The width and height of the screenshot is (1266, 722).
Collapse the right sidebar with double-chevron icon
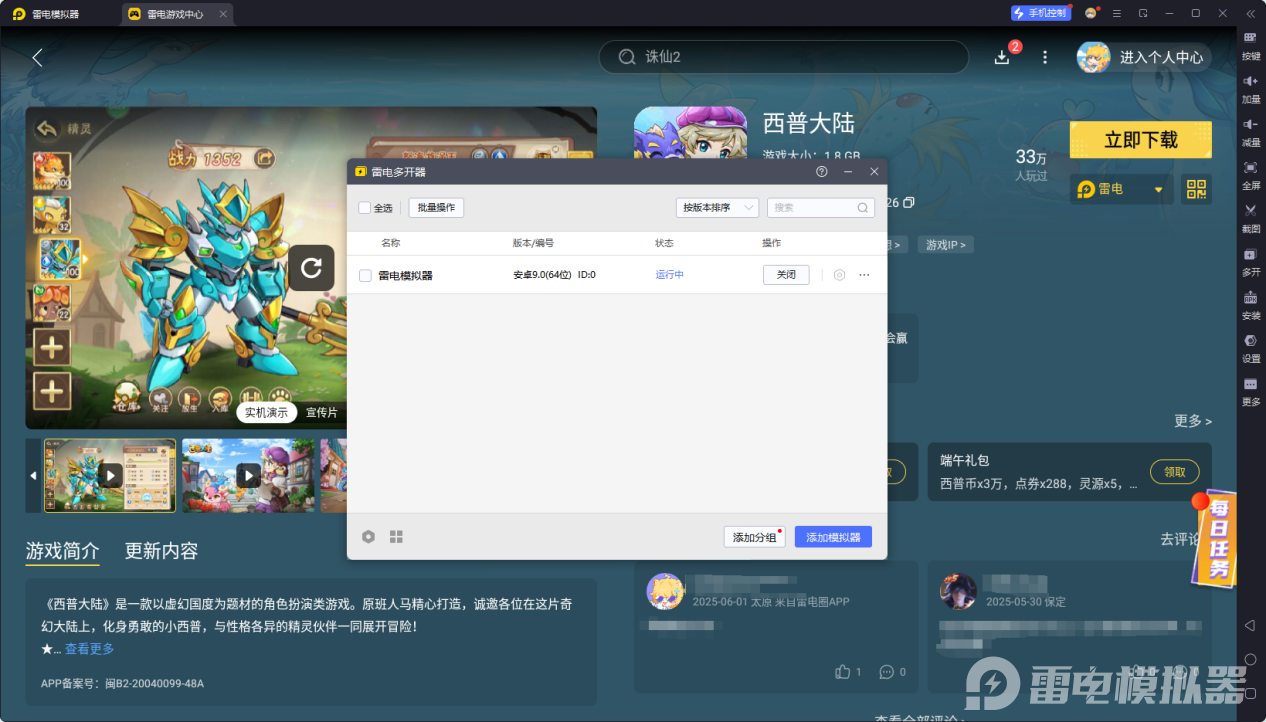pyautogui.click(x=1250, y=13)
